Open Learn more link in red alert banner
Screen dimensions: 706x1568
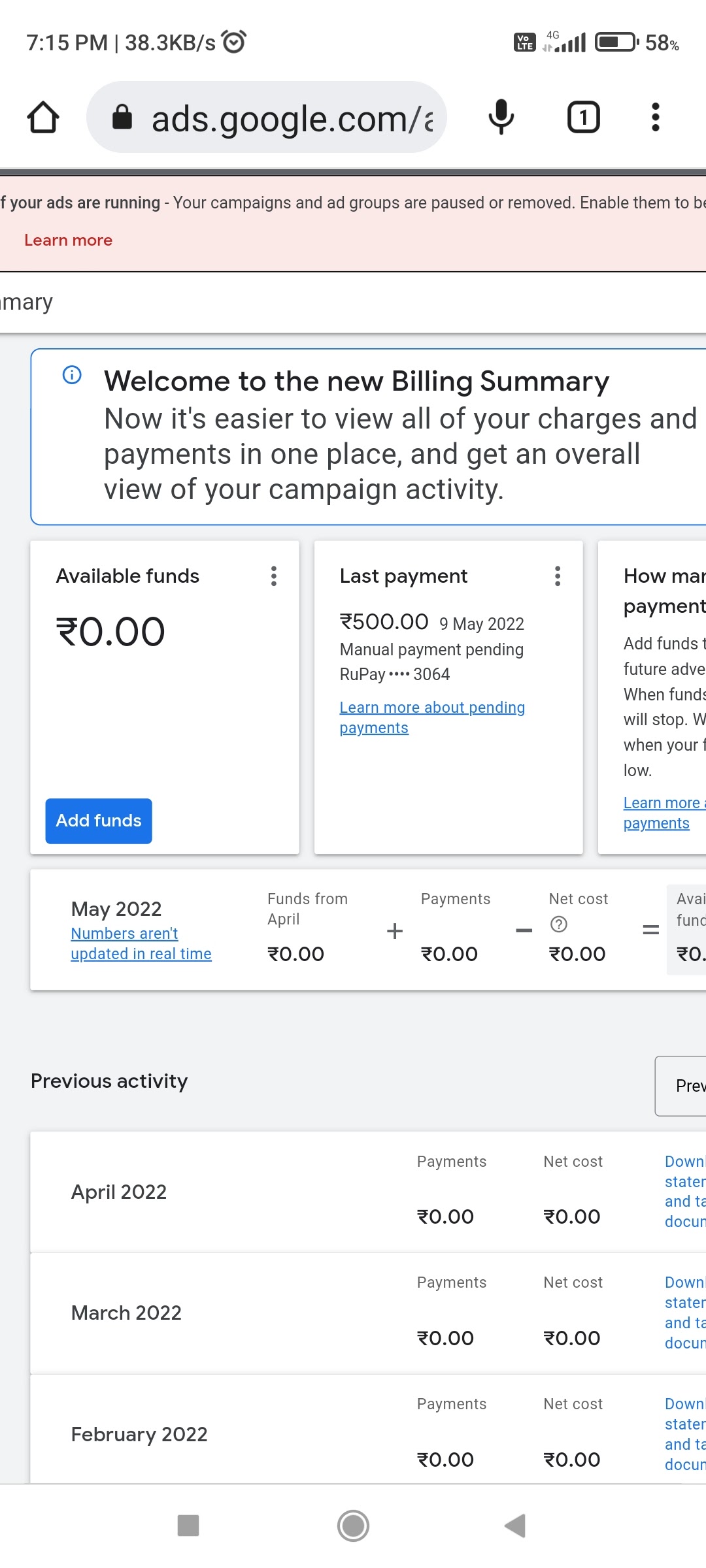(x=68, y=240)
